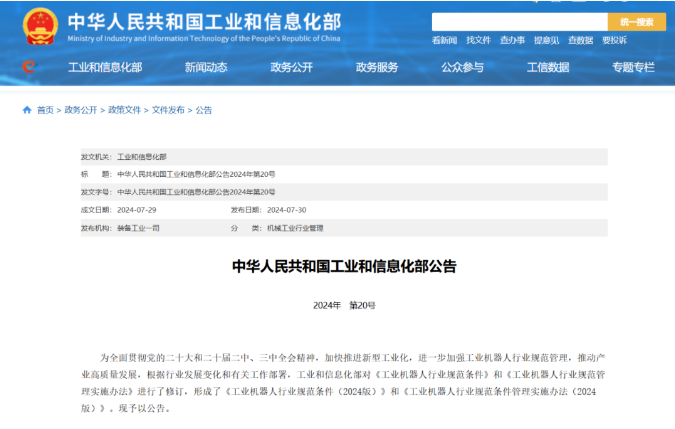Image resolution: width=675 pixels, height=429 pixels.
Task: Click the 提意见 quick link
Action: point(546,40)
